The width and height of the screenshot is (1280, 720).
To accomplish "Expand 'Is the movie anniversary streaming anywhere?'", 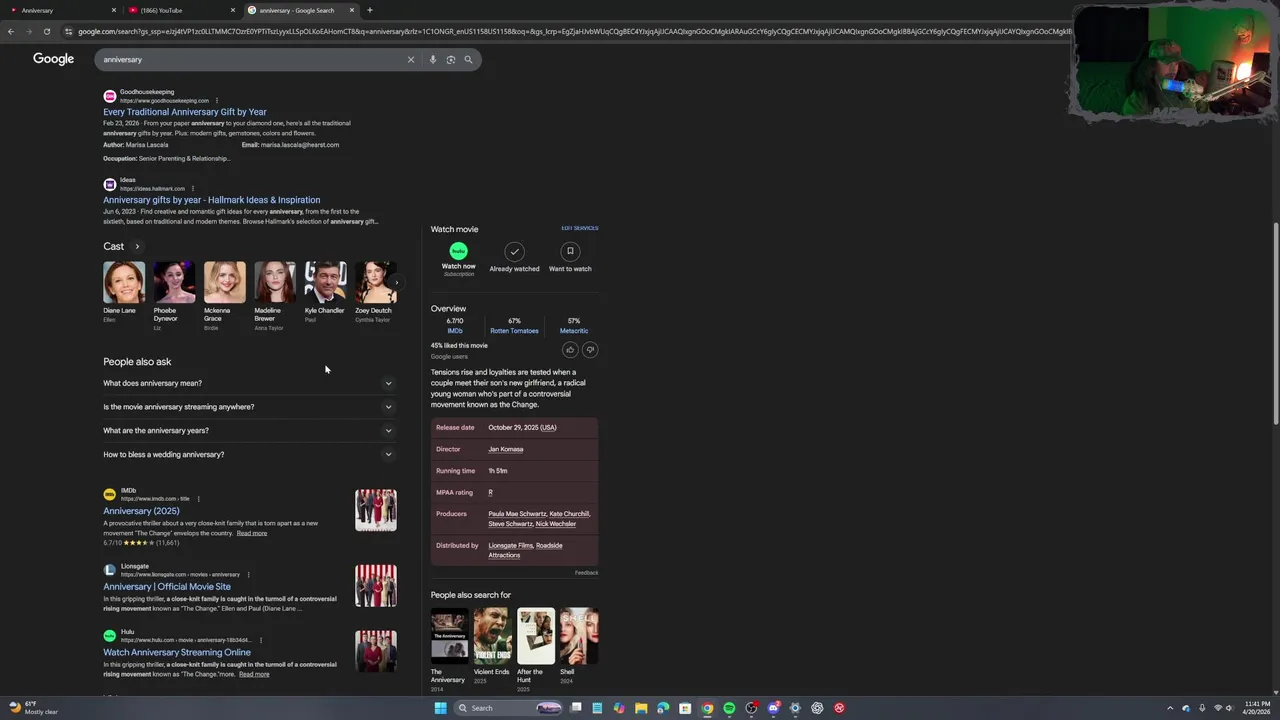I will (248, 407).
